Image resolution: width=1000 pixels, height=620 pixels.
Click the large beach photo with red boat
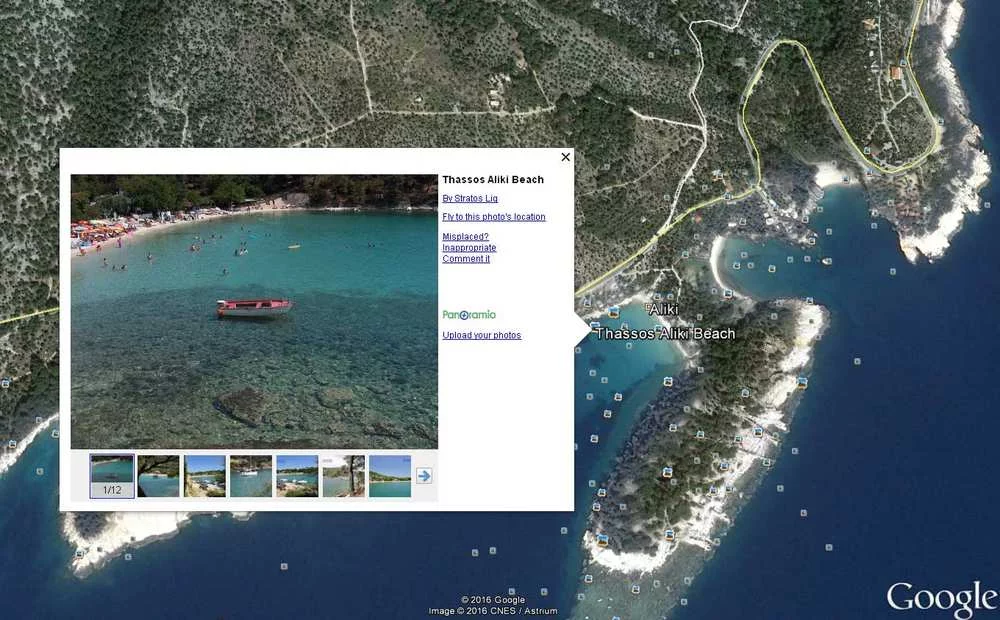tap(254, 311)
